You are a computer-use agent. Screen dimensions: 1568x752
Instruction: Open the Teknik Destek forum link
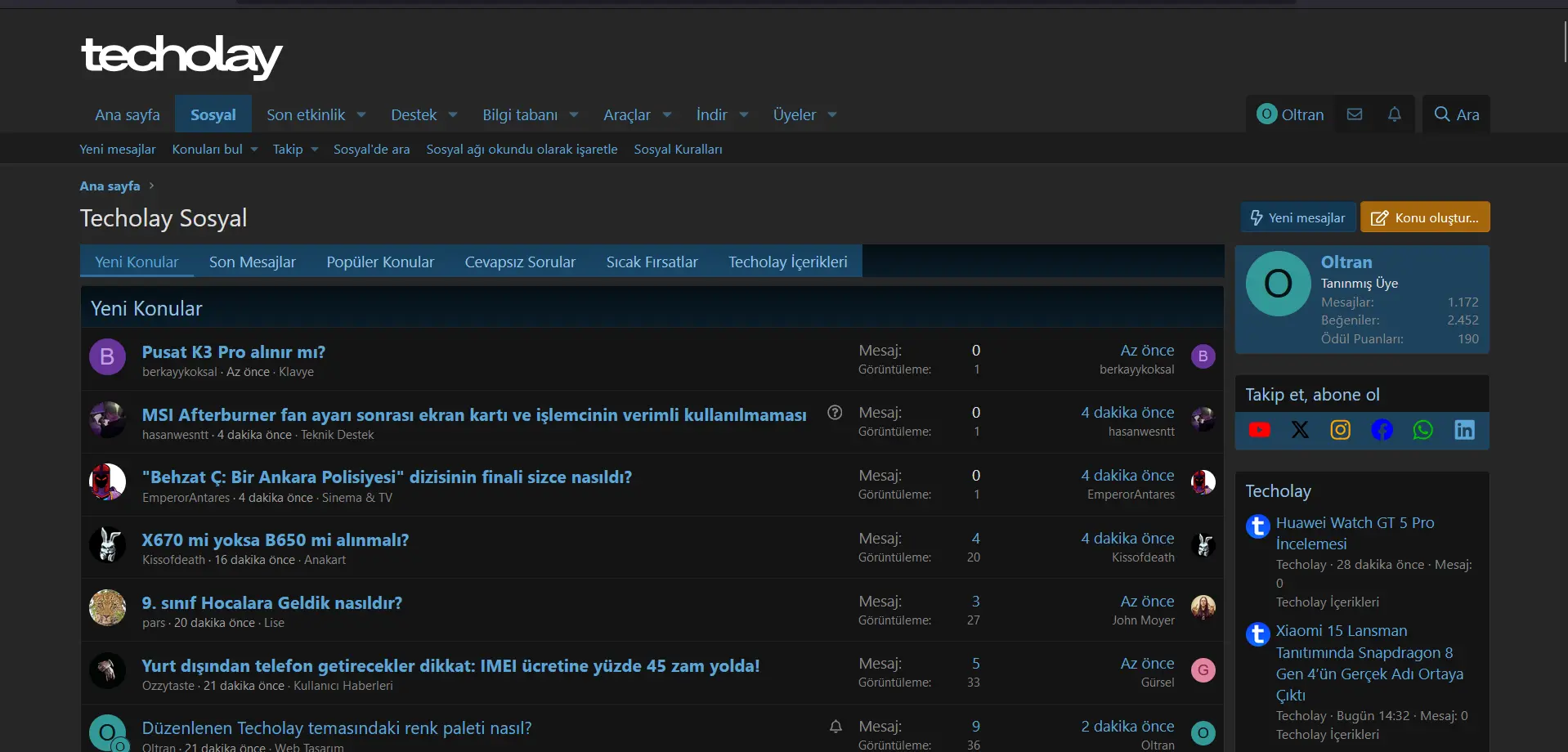click(337, 435)
